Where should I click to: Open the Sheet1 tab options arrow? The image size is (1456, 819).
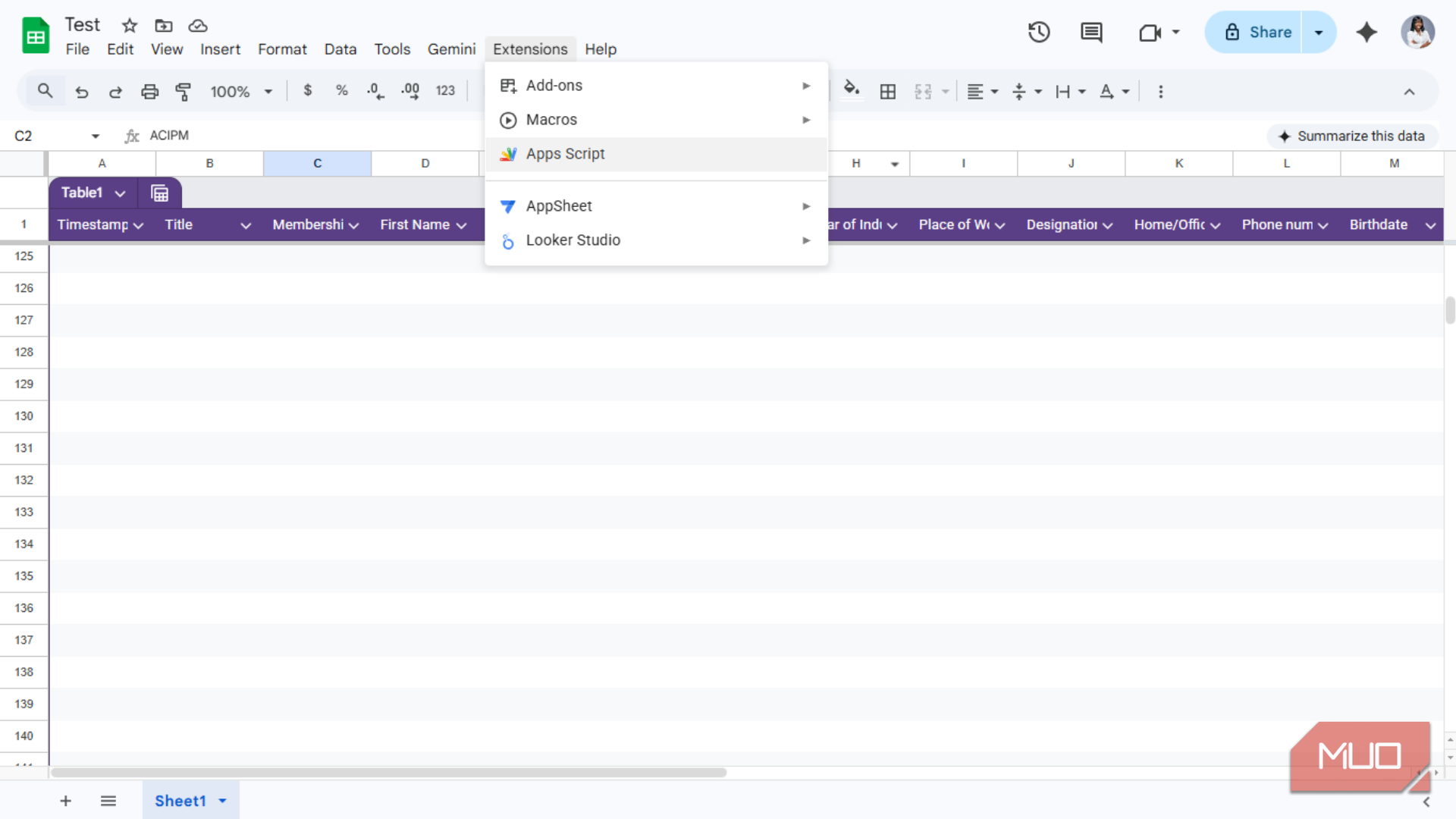222,801
